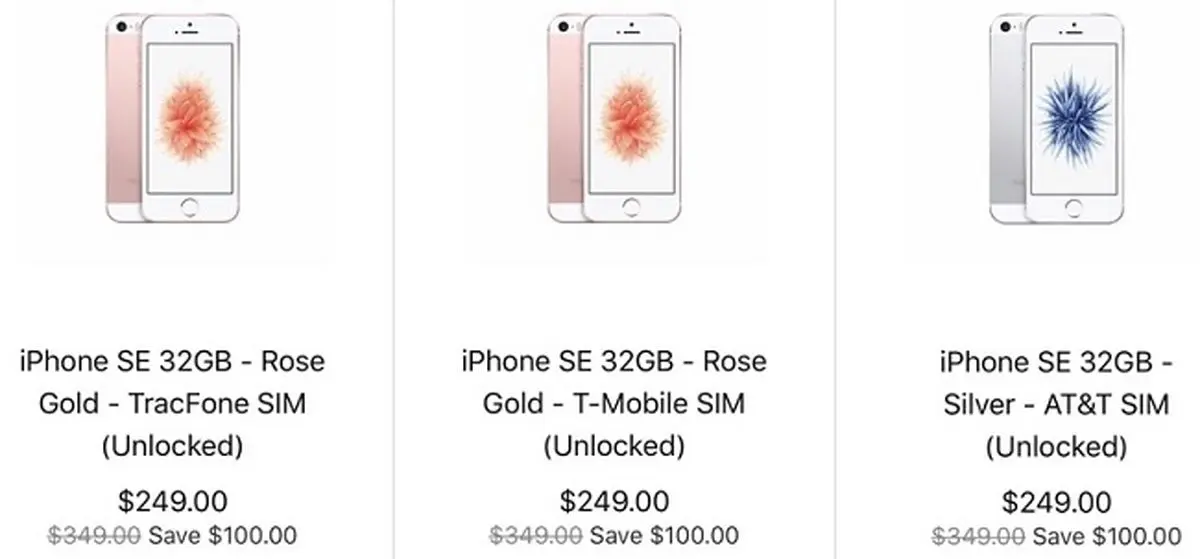This screenshot has width=1200, height=559.
Task: Click the home button on the silver iPhone picture
Action: pos(1074,208)
